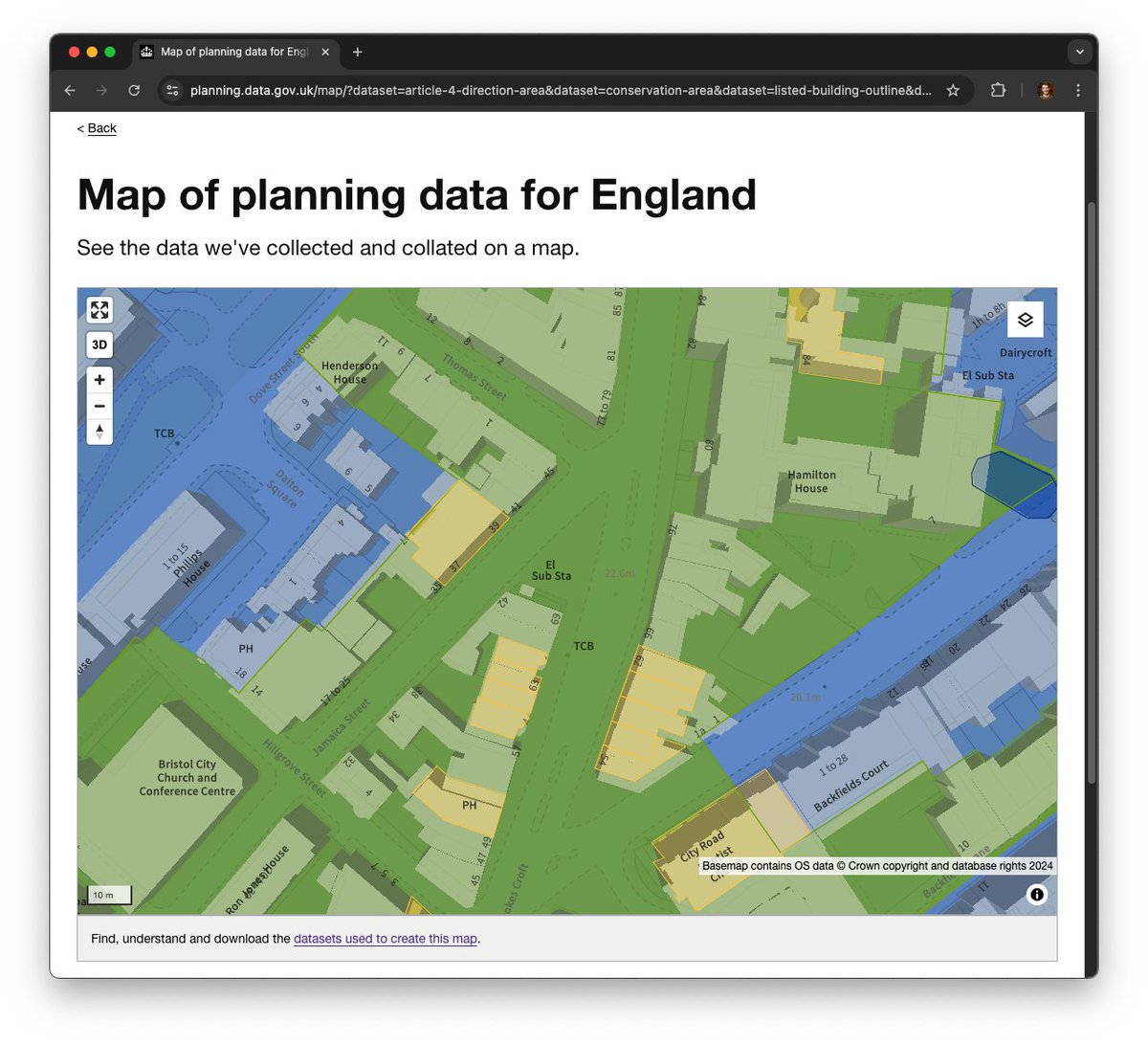Click the Hillgrove Street label
The image size is (1148, 1044).
(295, 768)
